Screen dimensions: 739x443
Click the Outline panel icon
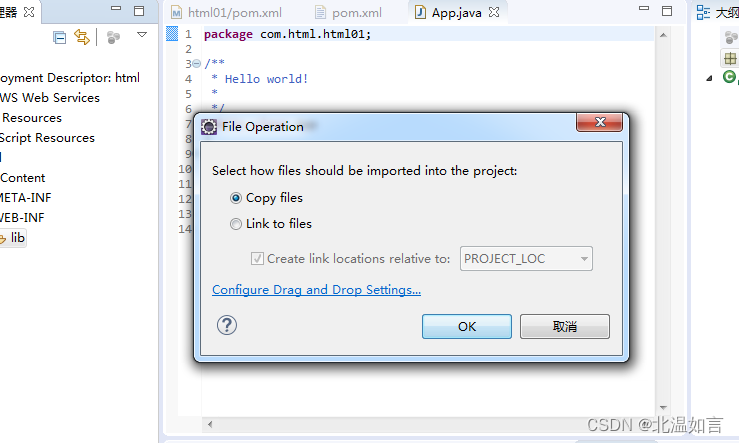click(x=703, y=12)
